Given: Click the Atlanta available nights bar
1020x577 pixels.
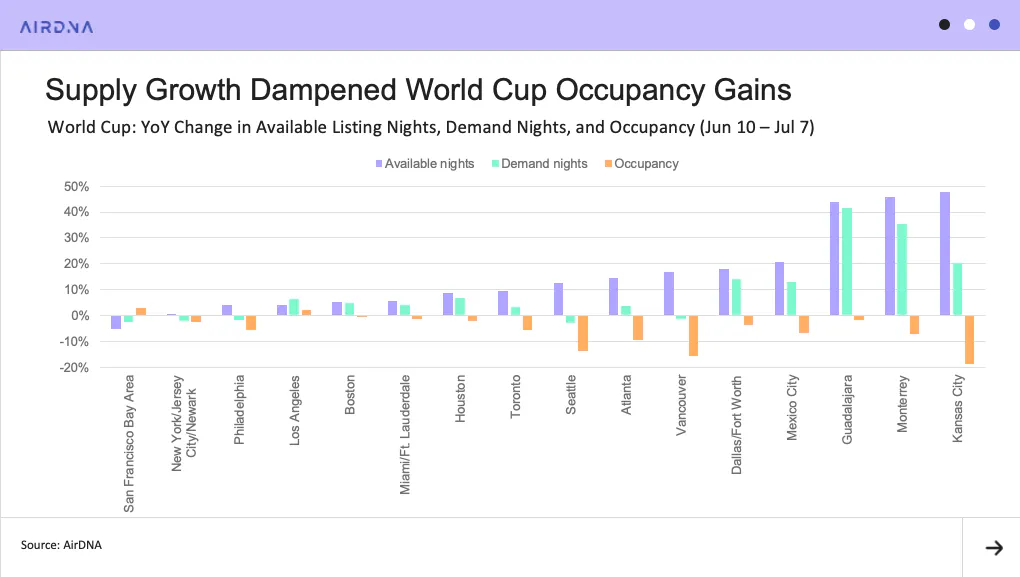Looking at the screenshot, I should [613, 297].
